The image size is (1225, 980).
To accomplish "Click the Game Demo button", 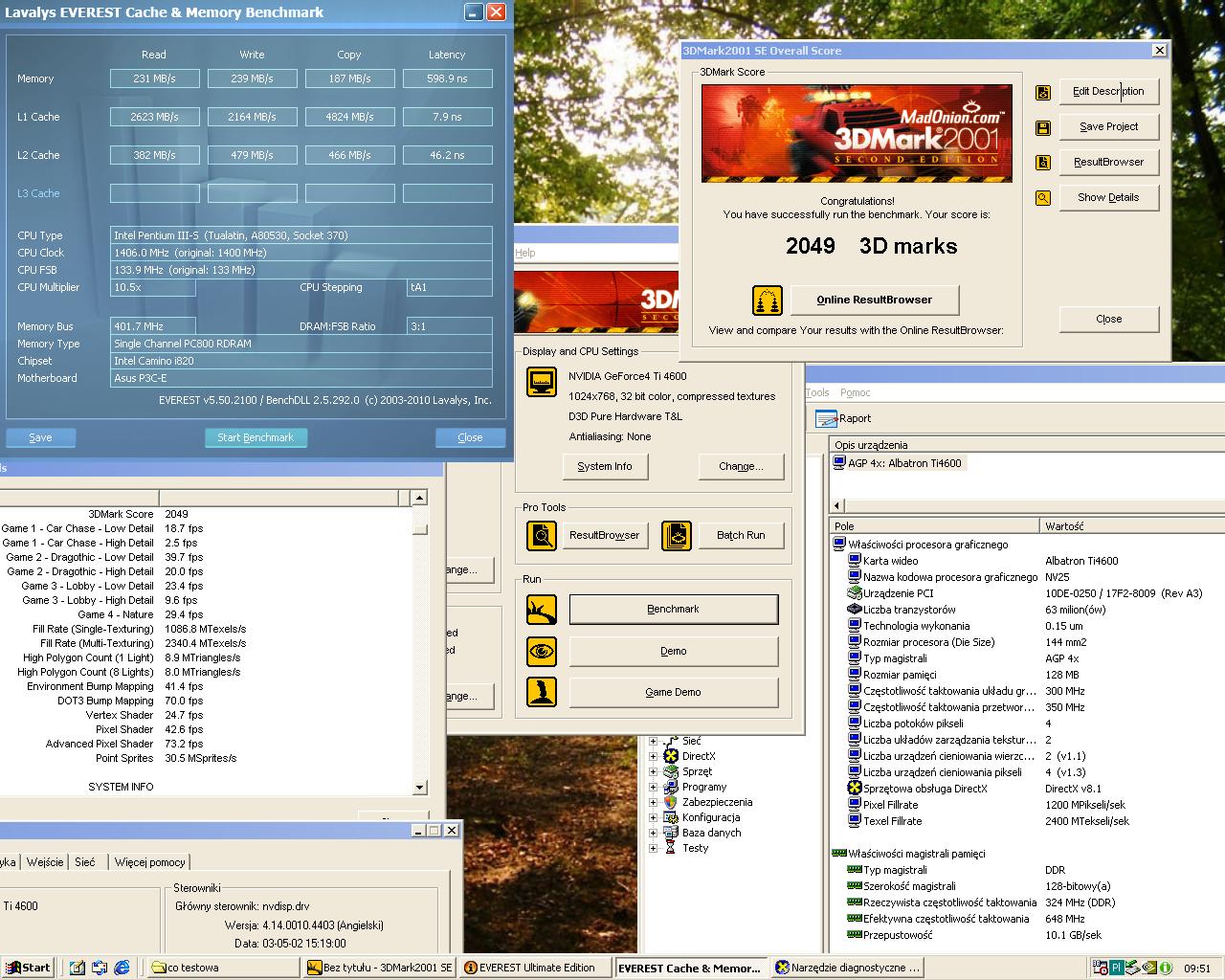I will point(674,692).
